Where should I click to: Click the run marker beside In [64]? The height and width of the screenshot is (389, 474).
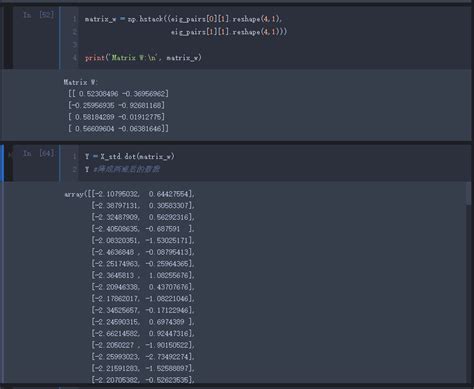(x=9, y=154)
